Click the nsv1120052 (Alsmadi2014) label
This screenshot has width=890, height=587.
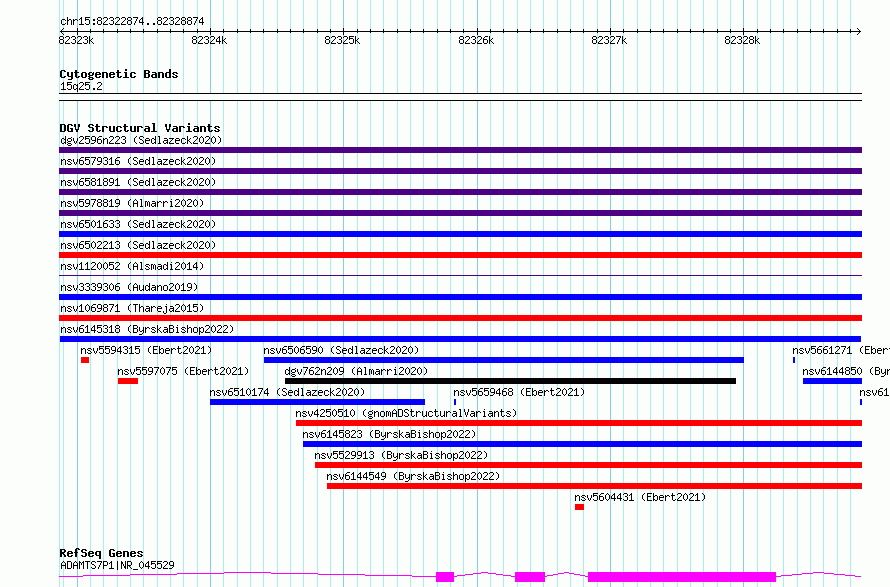132,266
